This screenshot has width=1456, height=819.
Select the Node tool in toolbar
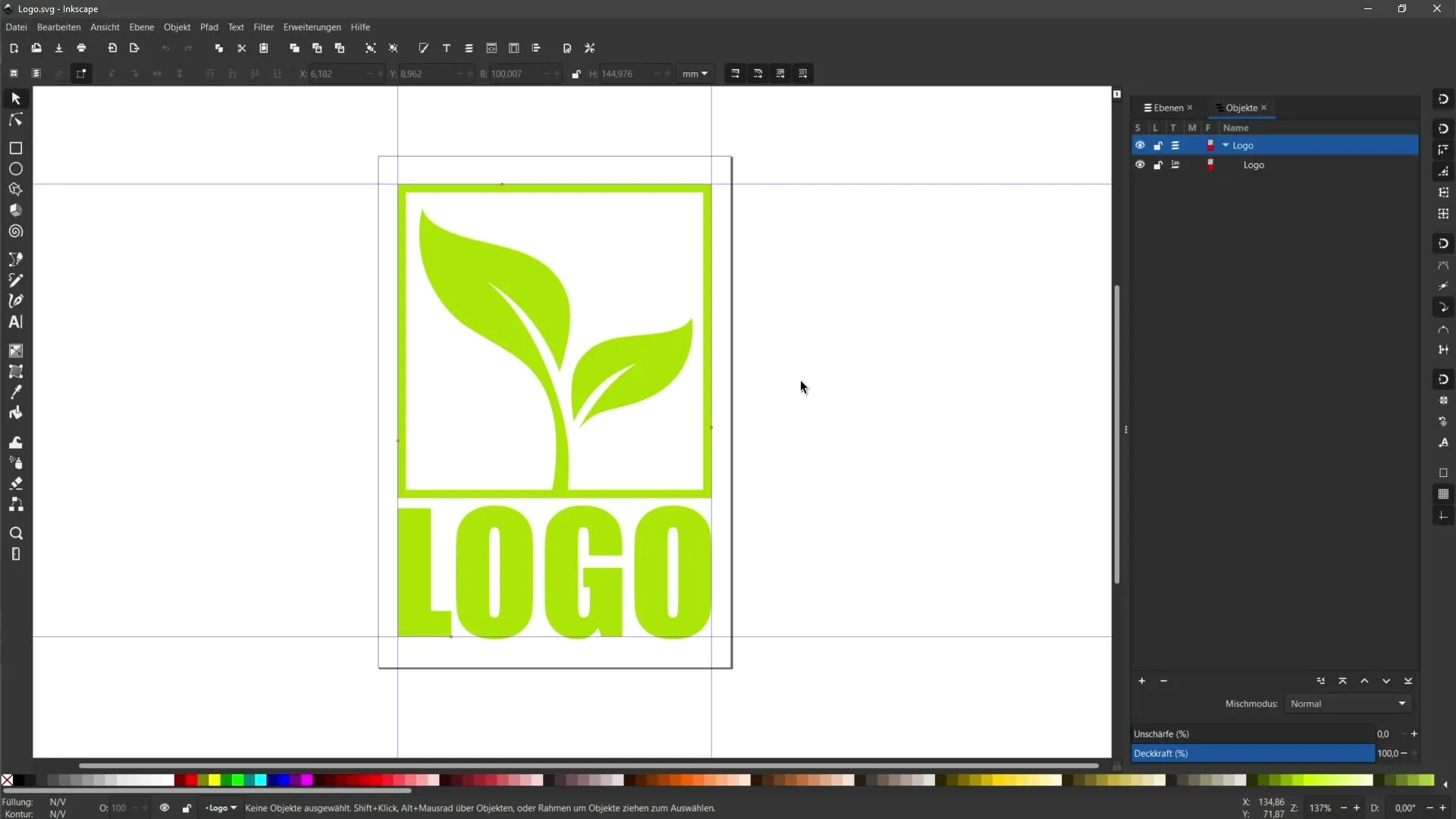click(15, 118)
